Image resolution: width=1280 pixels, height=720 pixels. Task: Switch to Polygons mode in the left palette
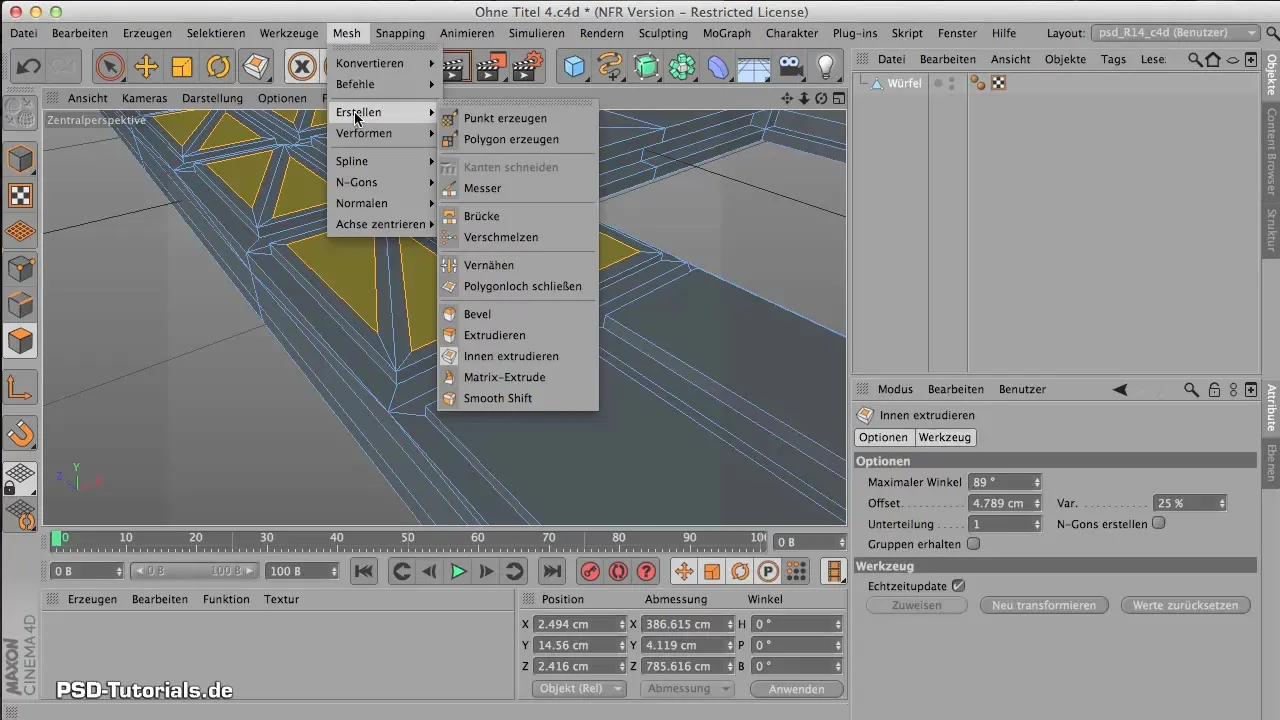click(x=21, y=341)
